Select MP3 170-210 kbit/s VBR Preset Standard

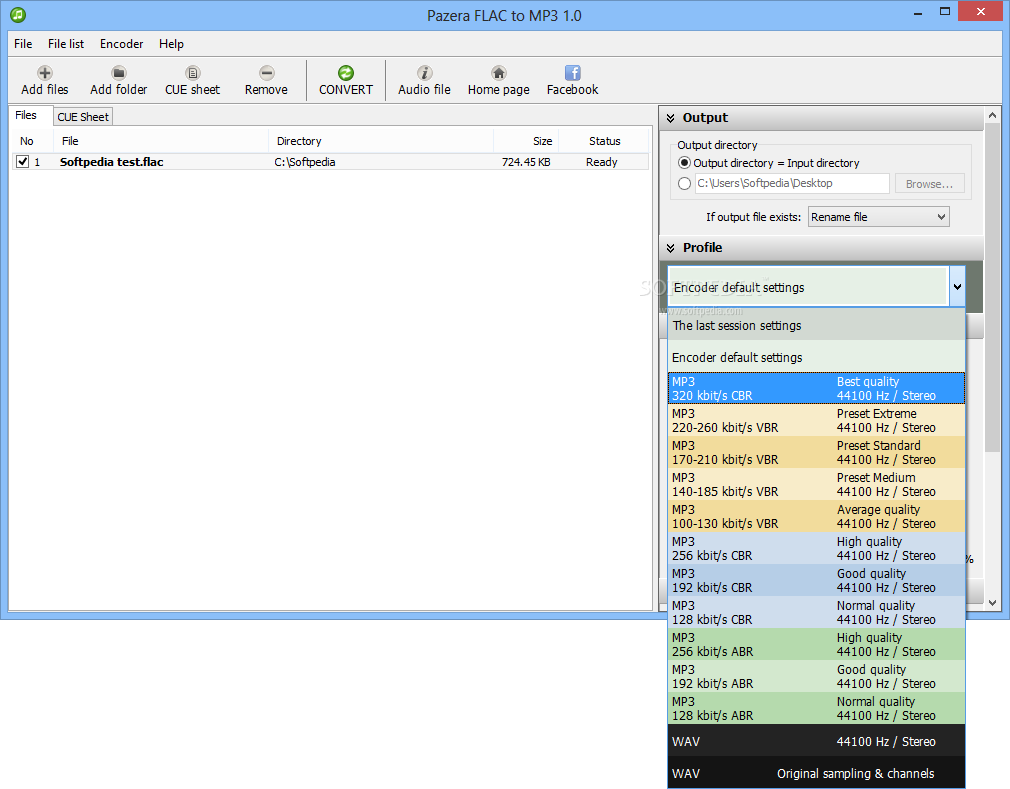coord(816,452)
